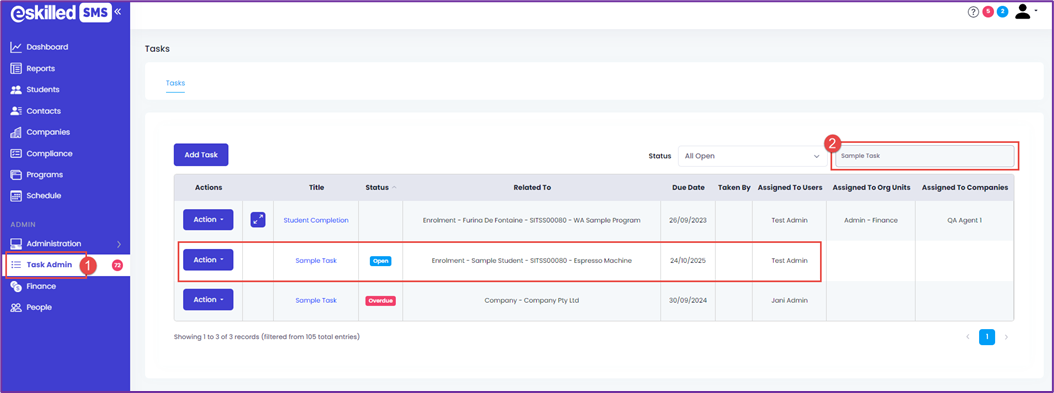
Task: Open the Status filter dropdown showing All Open
Action: click(752, 156)
